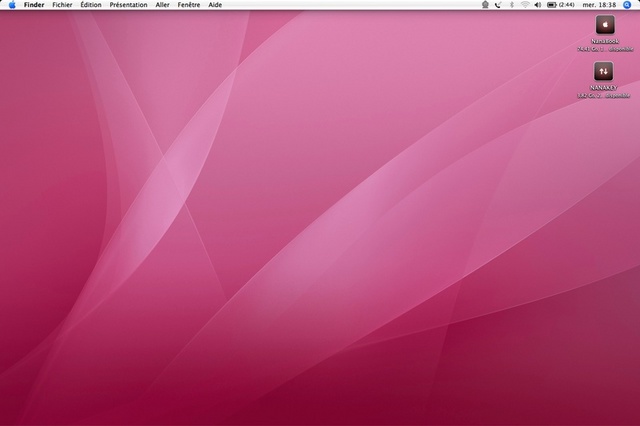Open the Wi-Fi AirPort menu

[525, 5]
